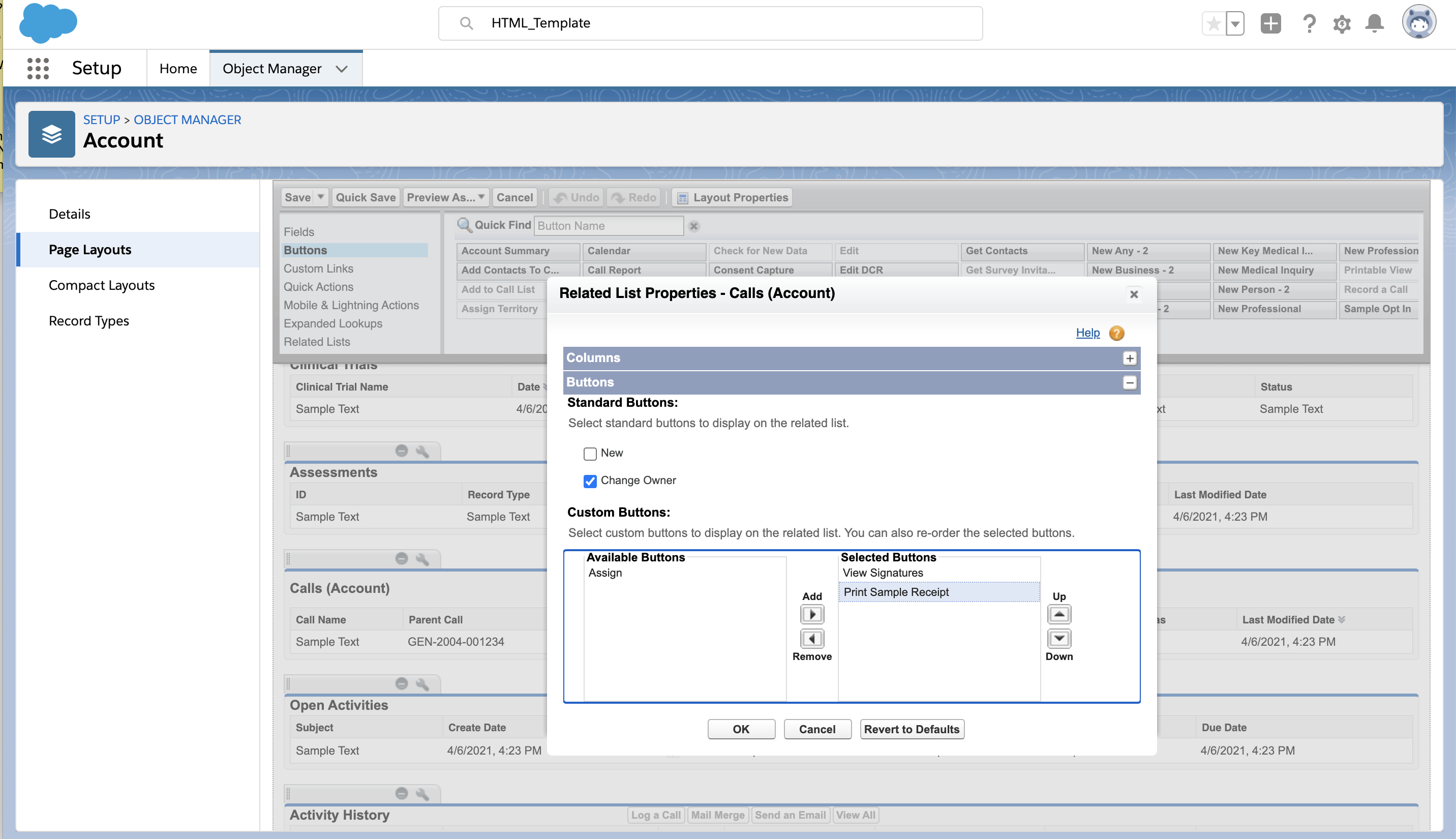The height and width of the screenshot is (839, 1456).
Task: Expand the Columns section
Action: tap(1130, 358)
